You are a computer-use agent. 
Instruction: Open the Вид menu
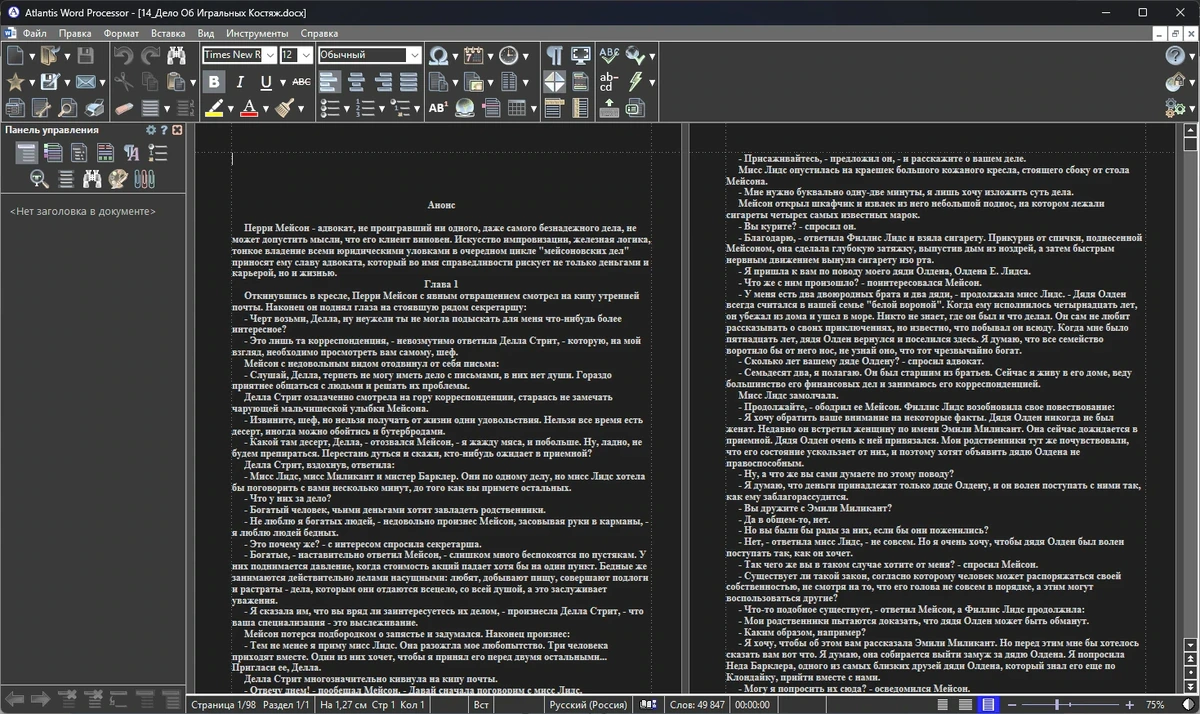[x=206, y=33]
